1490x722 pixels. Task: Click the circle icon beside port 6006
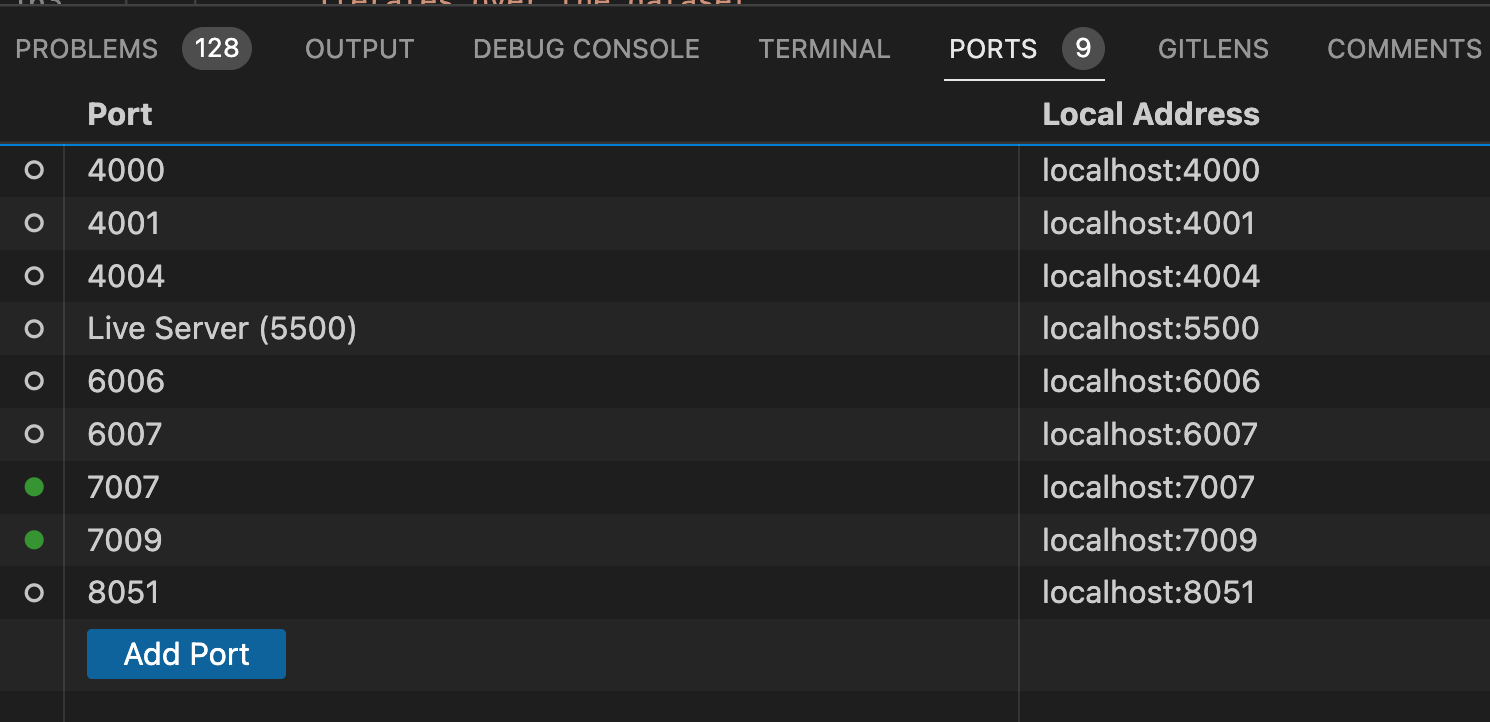(33, 381)
